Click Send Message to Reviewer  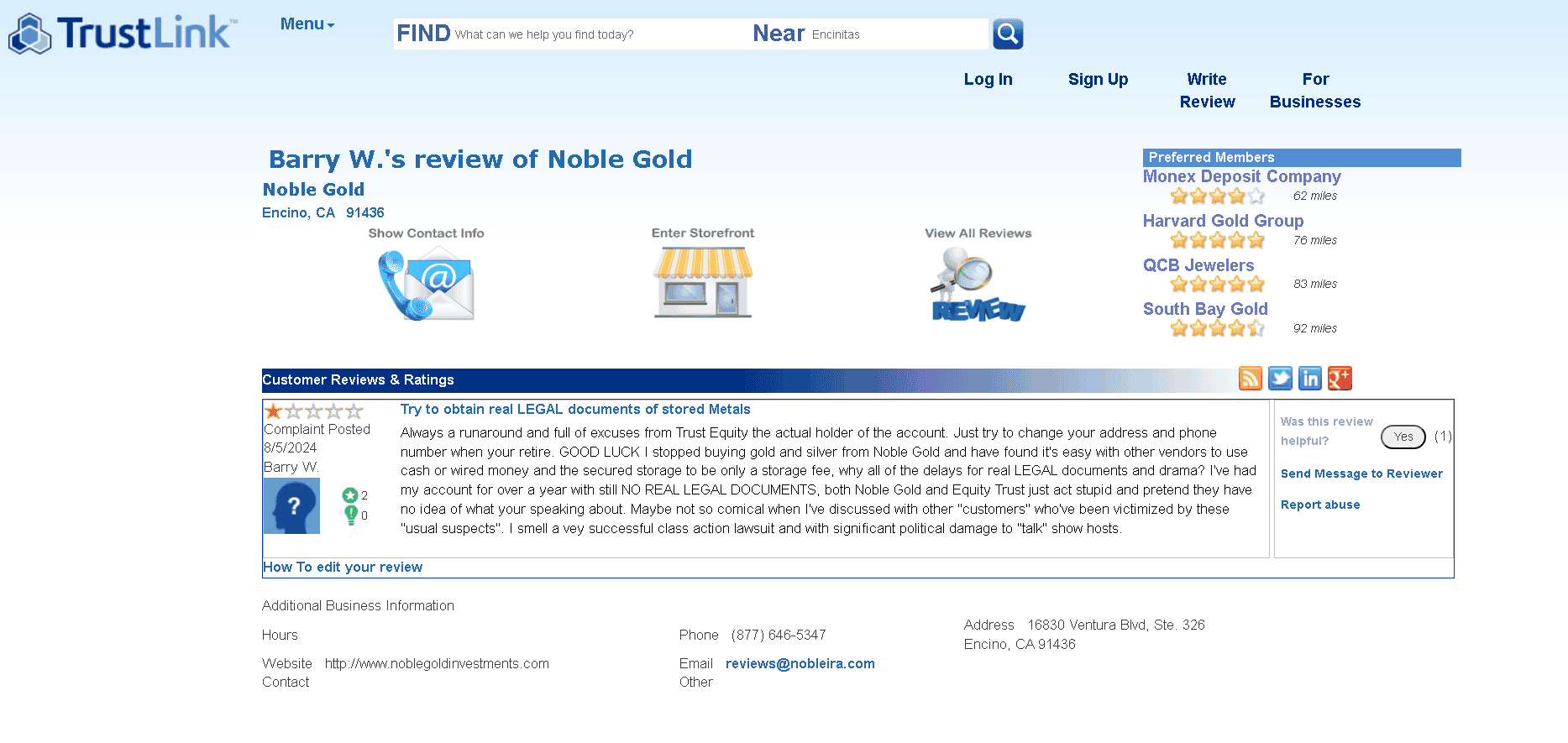point(1361,474)
